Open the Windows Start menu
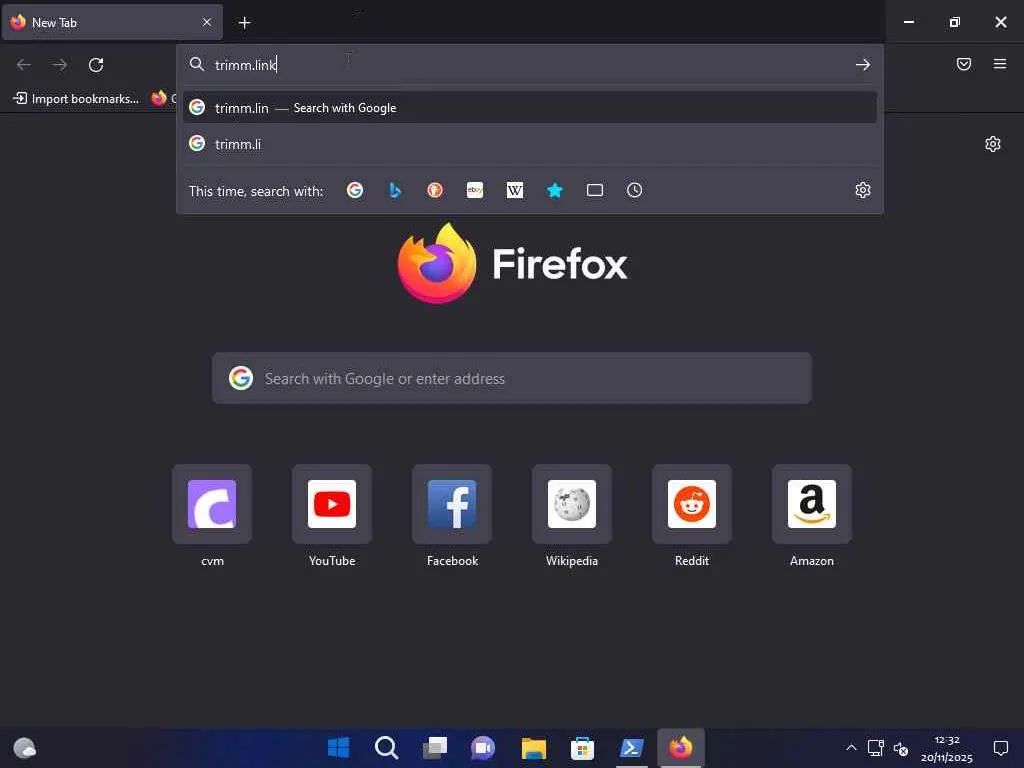The image size is (1024, 768). coord(338,748)
